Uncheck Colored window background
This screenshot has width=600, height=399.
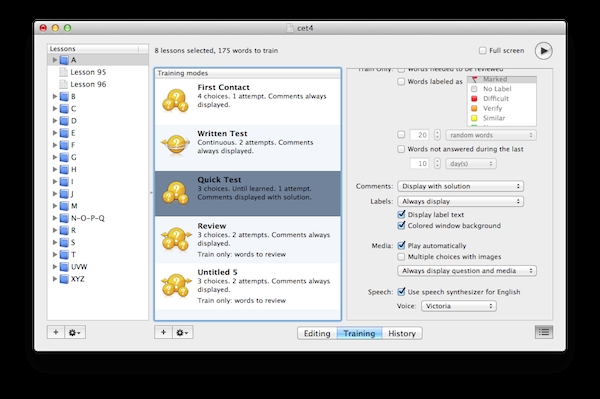coord(401,226)
